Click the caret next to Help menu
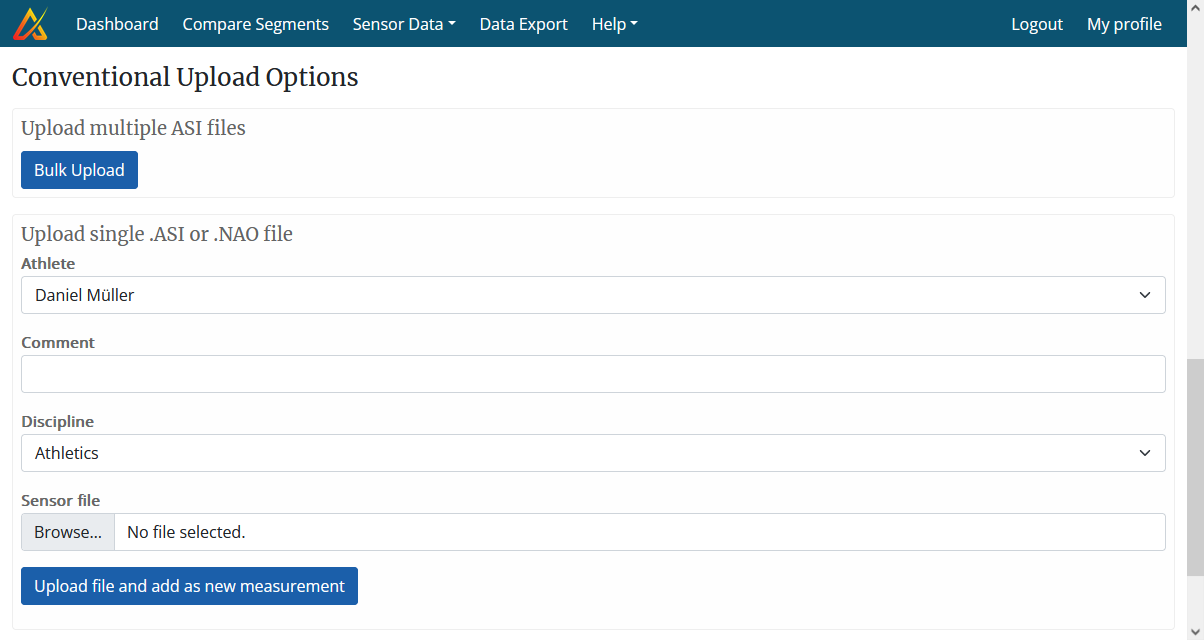This screenshot has width=1204, height=640. click(x=636, y=24)
